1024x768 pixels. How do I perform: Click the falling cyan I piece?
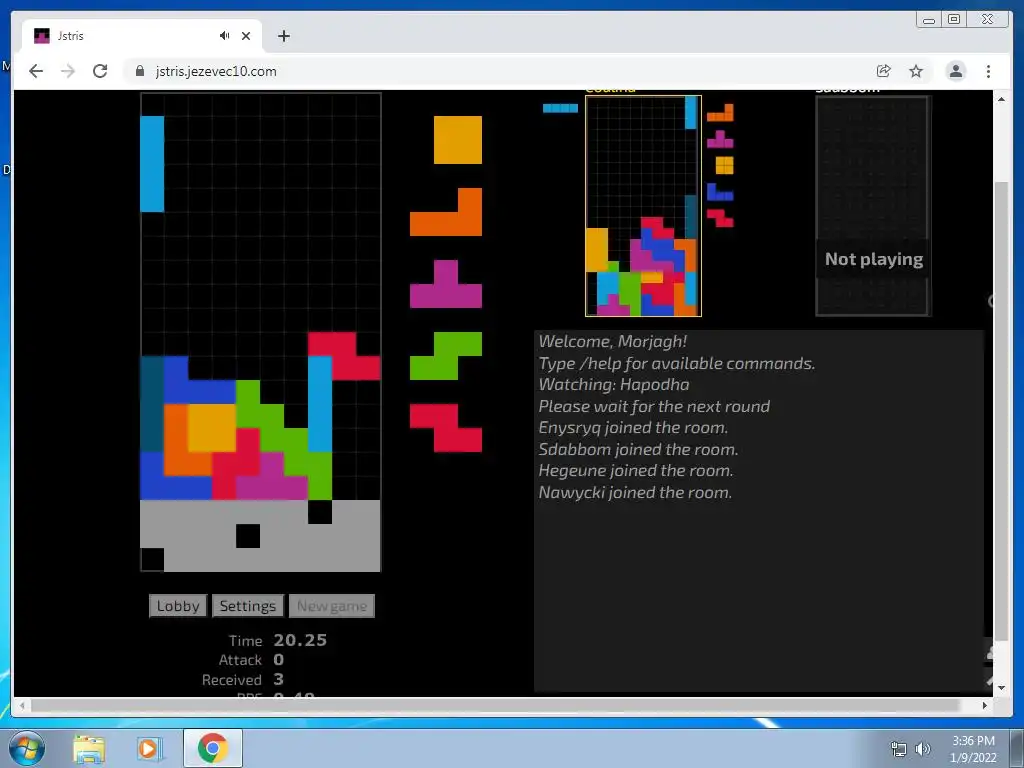152,164
